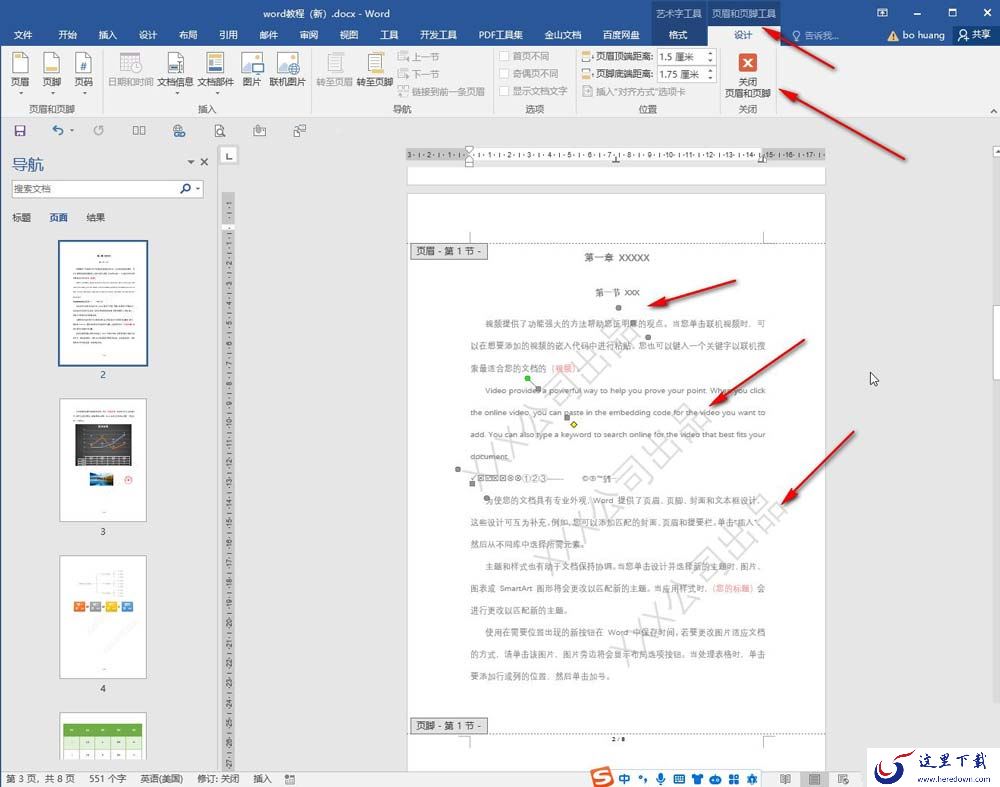Image resolution: width=1000 pixels, height=787 pixels.
Task: Click Go to Footer icon
Action: coord(375,69)
